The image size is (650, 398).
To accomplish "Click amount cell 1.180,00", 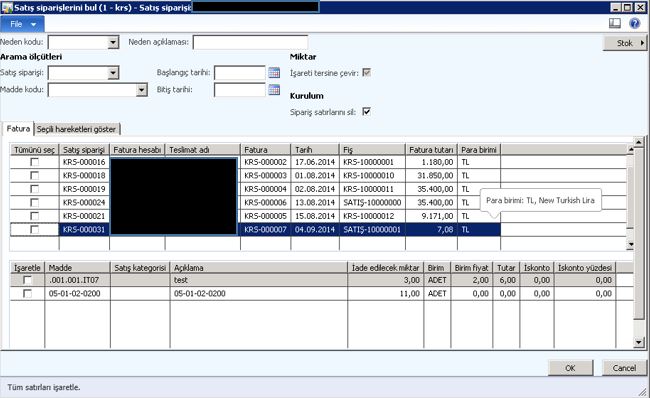I will point(431,162).
